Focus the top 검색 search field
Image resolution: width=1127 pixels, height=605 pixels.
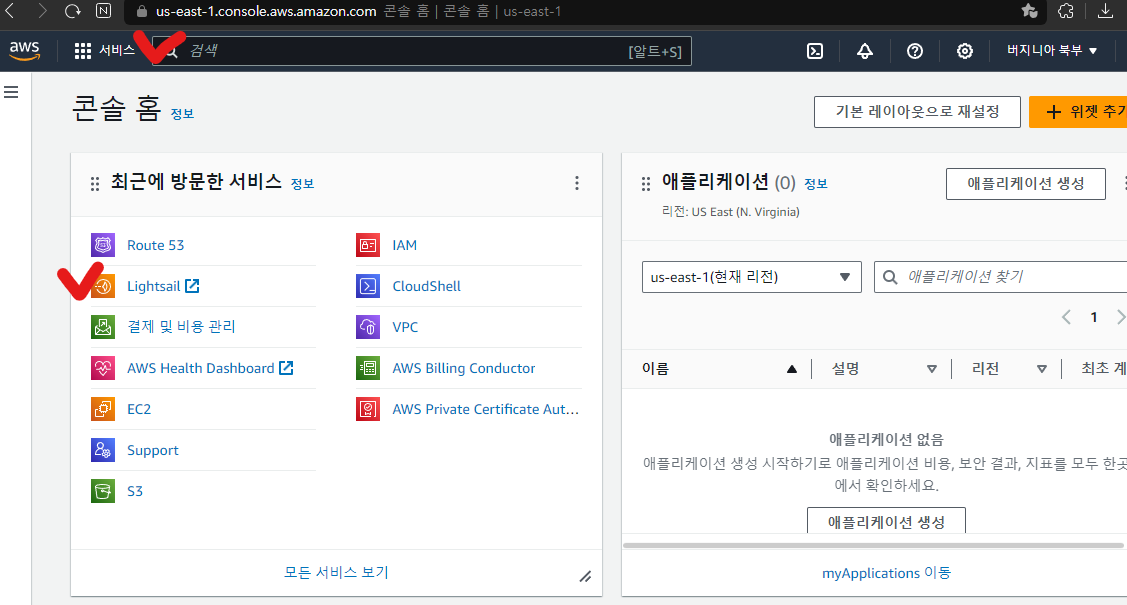click(x=422, y=51)
